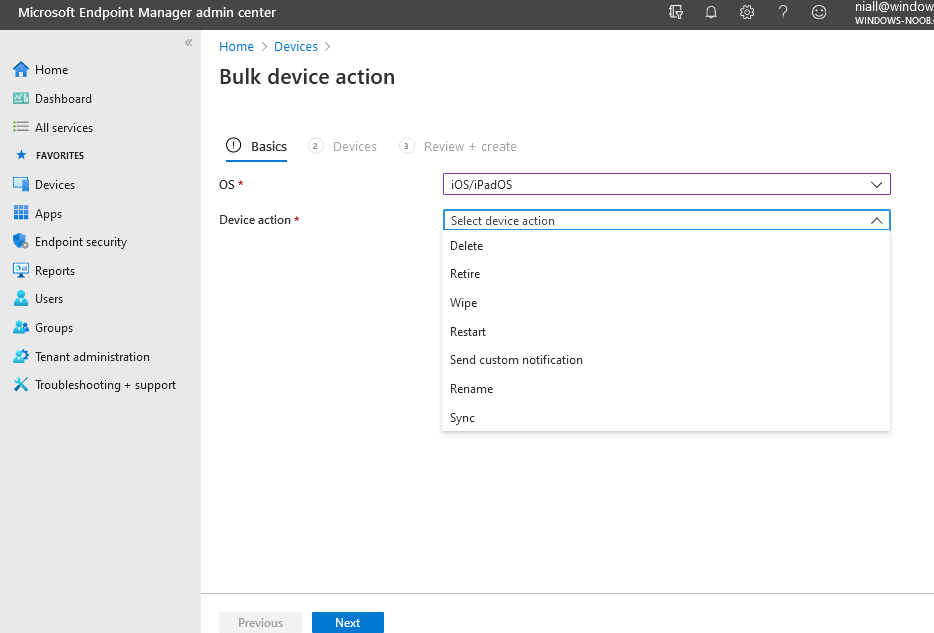Viewport: 934px width, 633px height.
Task: Open the directory and subscription filter icon
Action: (x=676, y=13)
